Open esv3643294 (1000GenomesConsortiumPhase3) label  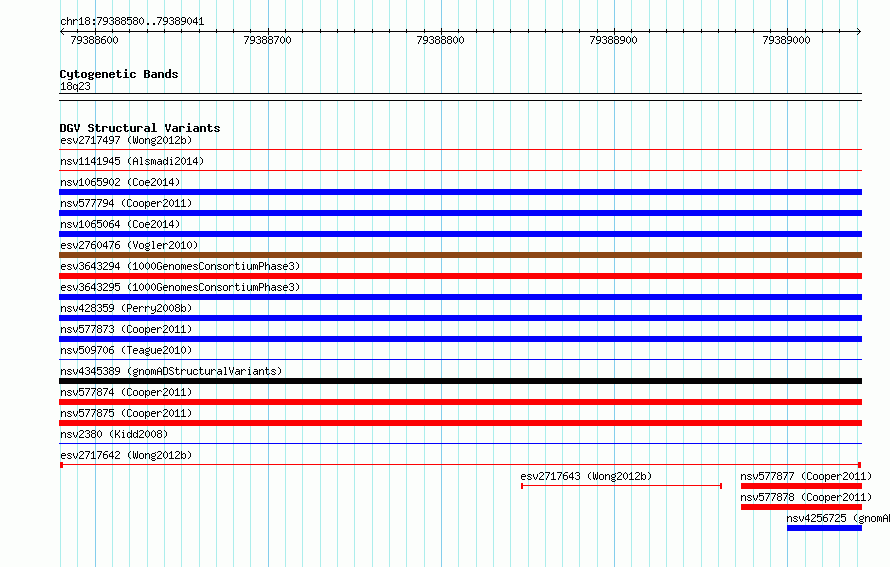click(180, 266)
